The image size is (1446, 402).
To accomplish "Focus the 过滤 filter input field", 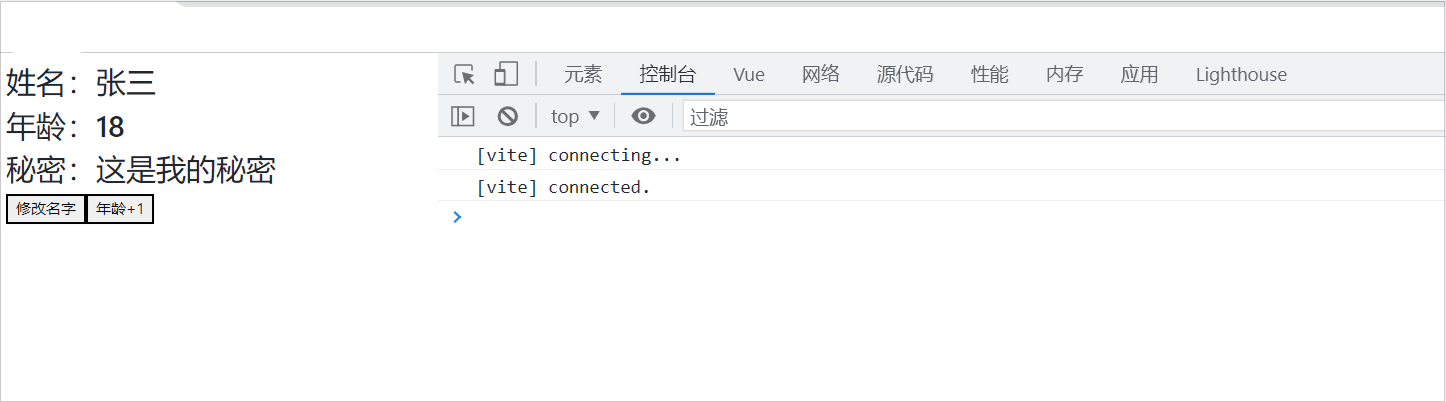I will pos(1064,116).
